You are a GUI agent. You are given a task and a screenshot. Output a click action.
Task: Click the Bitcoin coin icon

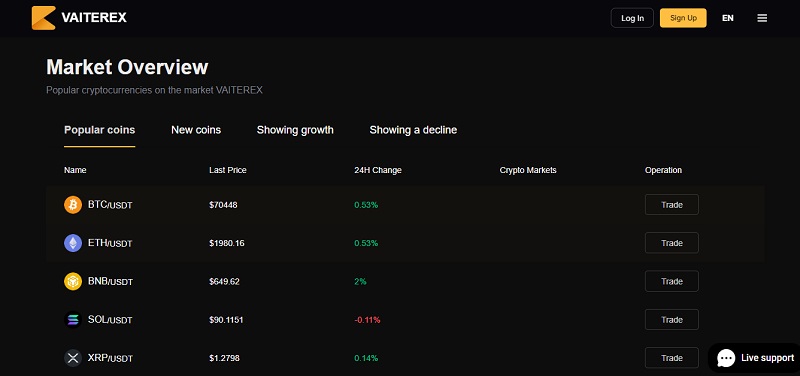coord(73,205)
